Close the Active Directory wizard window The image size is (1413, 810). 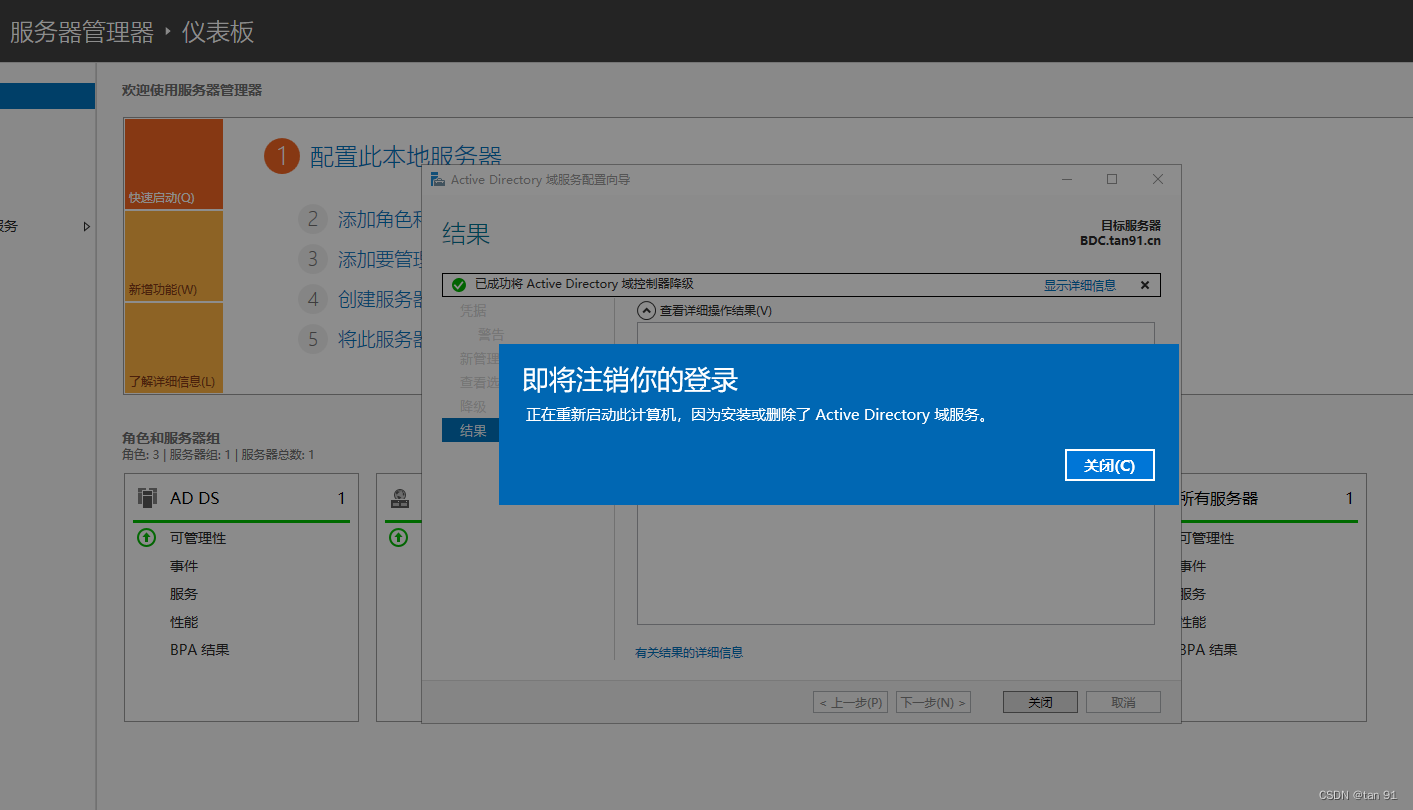tap(1158, 179)
